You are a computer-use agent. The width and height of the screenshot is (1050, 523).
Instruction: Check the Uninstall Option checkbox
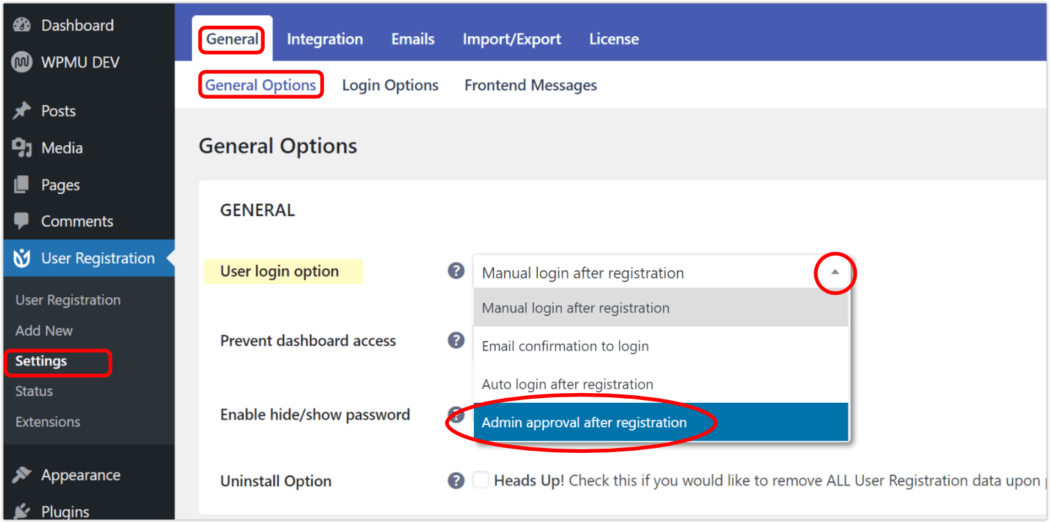pos(481,481)
